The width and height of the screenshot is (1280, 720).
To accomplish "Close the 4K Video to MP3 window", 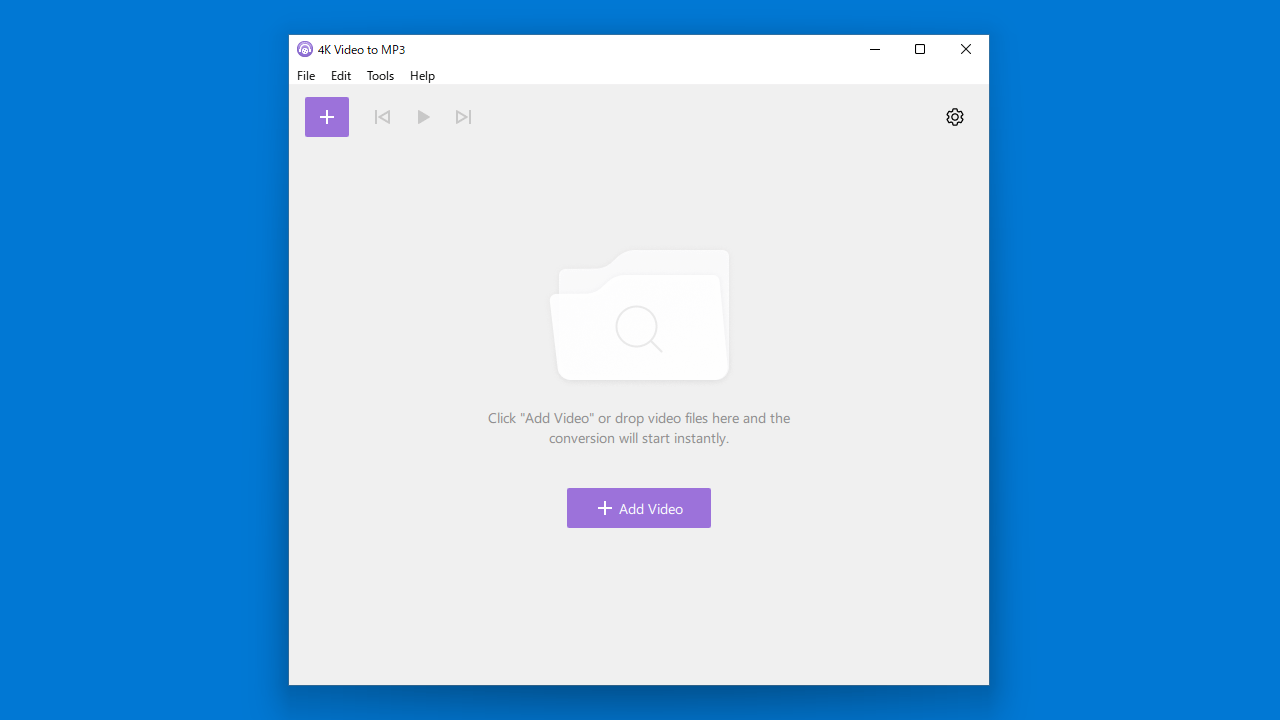I will click(966, 49).
